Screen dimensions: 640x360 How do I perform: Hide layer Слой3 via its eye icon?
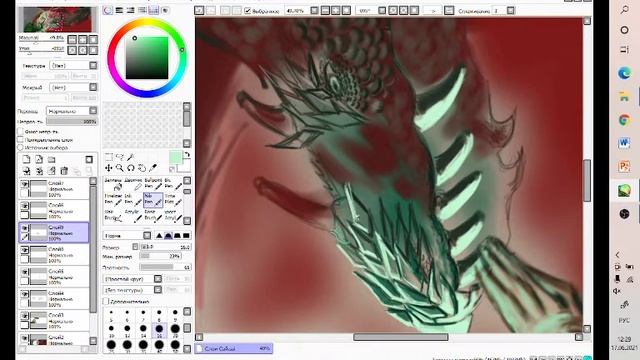pyautogui.click(x=25, y=316)
